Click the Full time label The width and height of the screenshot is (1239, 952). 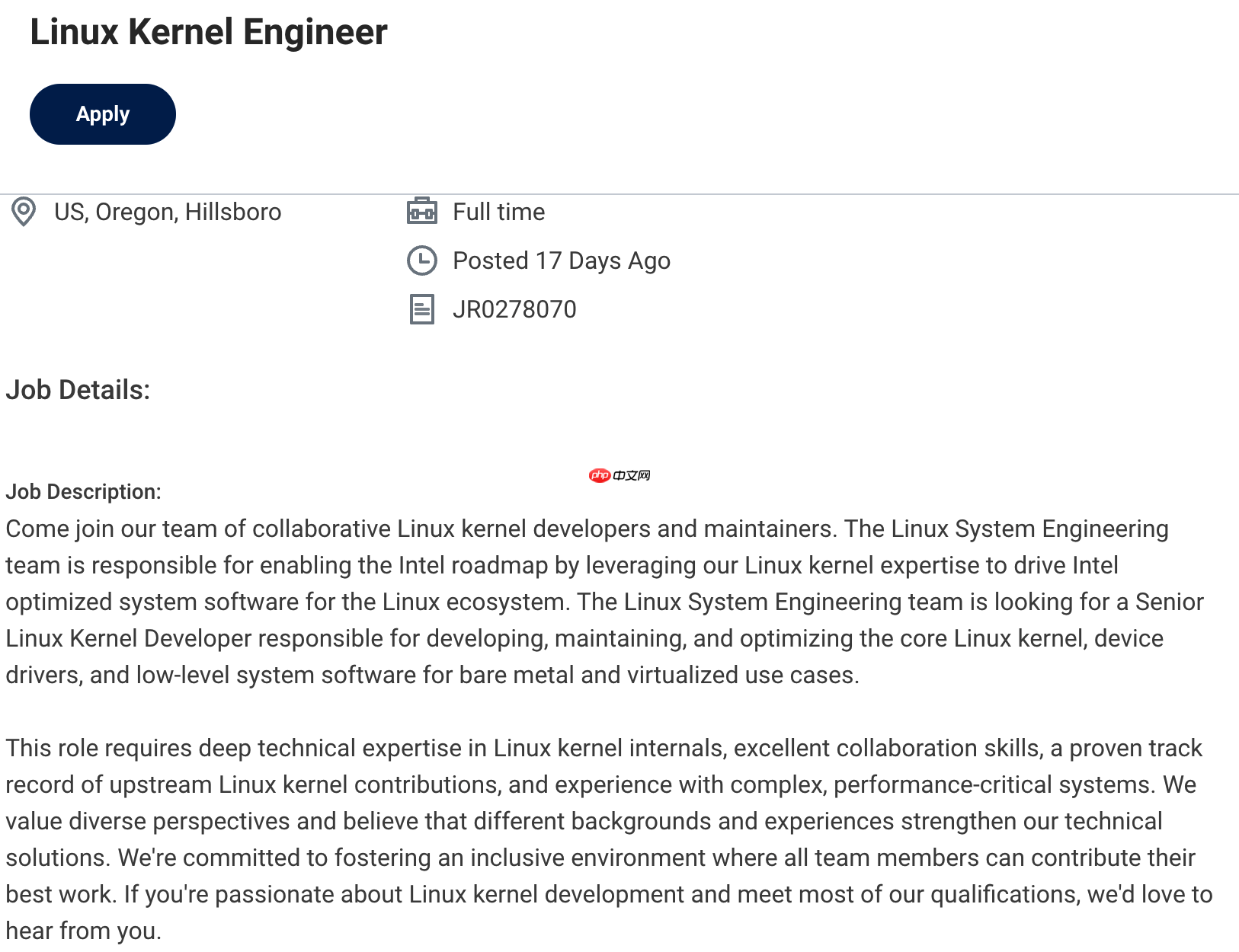tap(498, 212)
